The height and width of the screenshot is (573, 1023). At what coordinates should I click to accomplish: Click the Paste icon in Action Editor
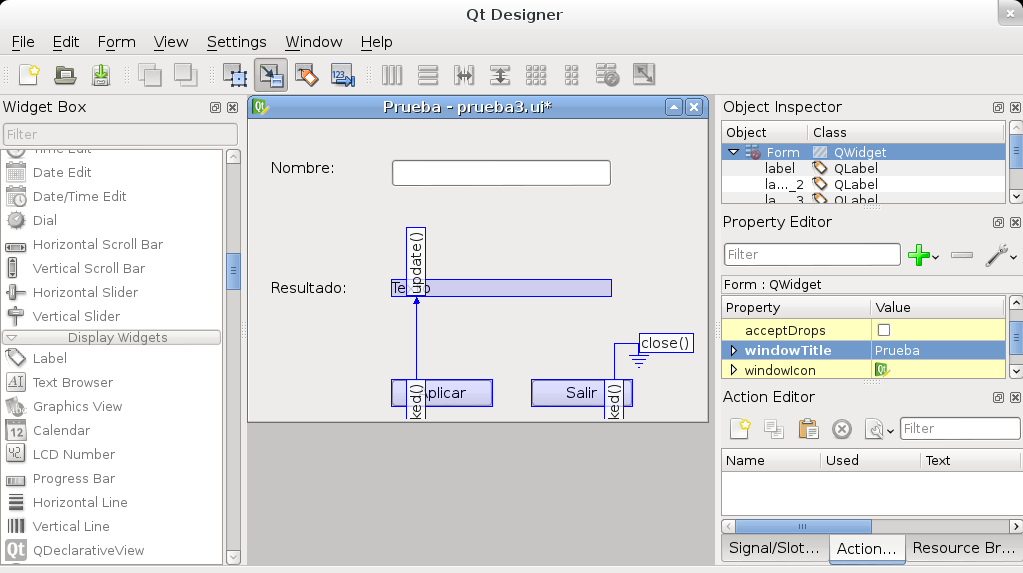(x=808, y=429)
